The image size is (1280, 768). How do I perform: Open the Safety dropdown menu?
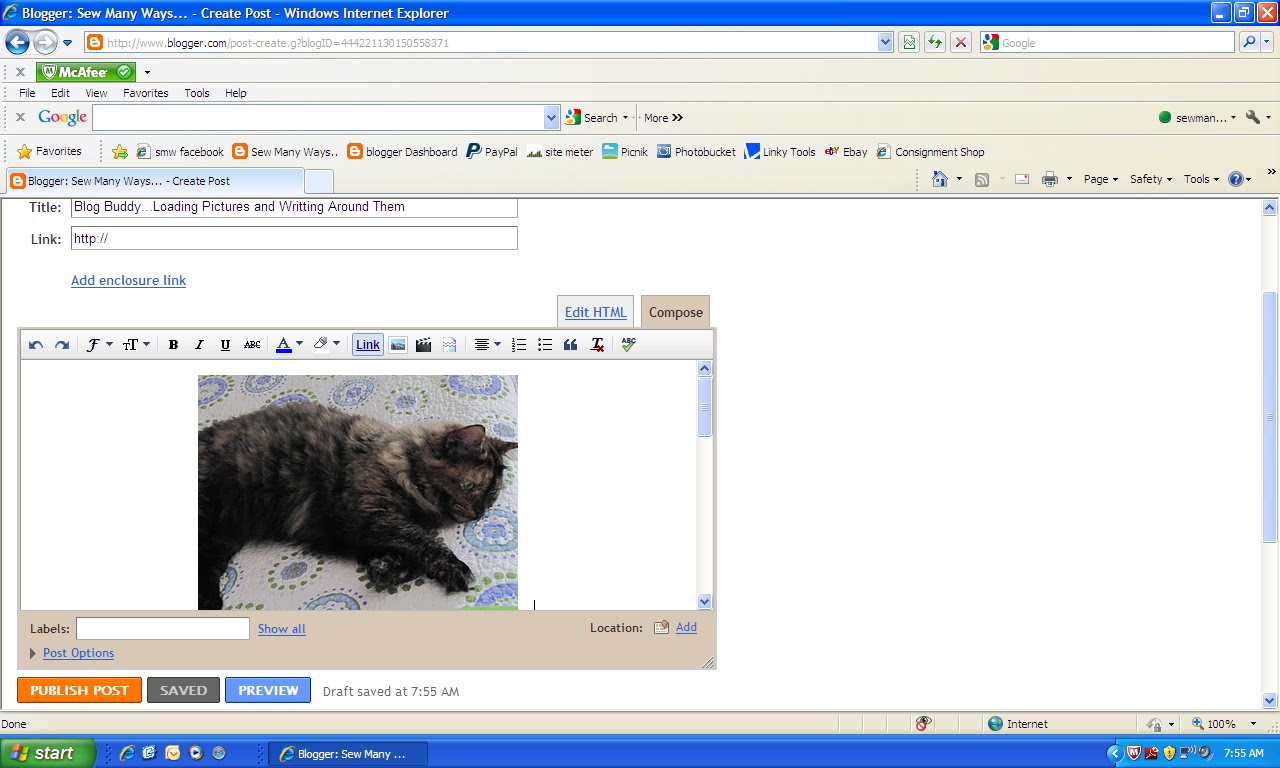click(1151, 179)
